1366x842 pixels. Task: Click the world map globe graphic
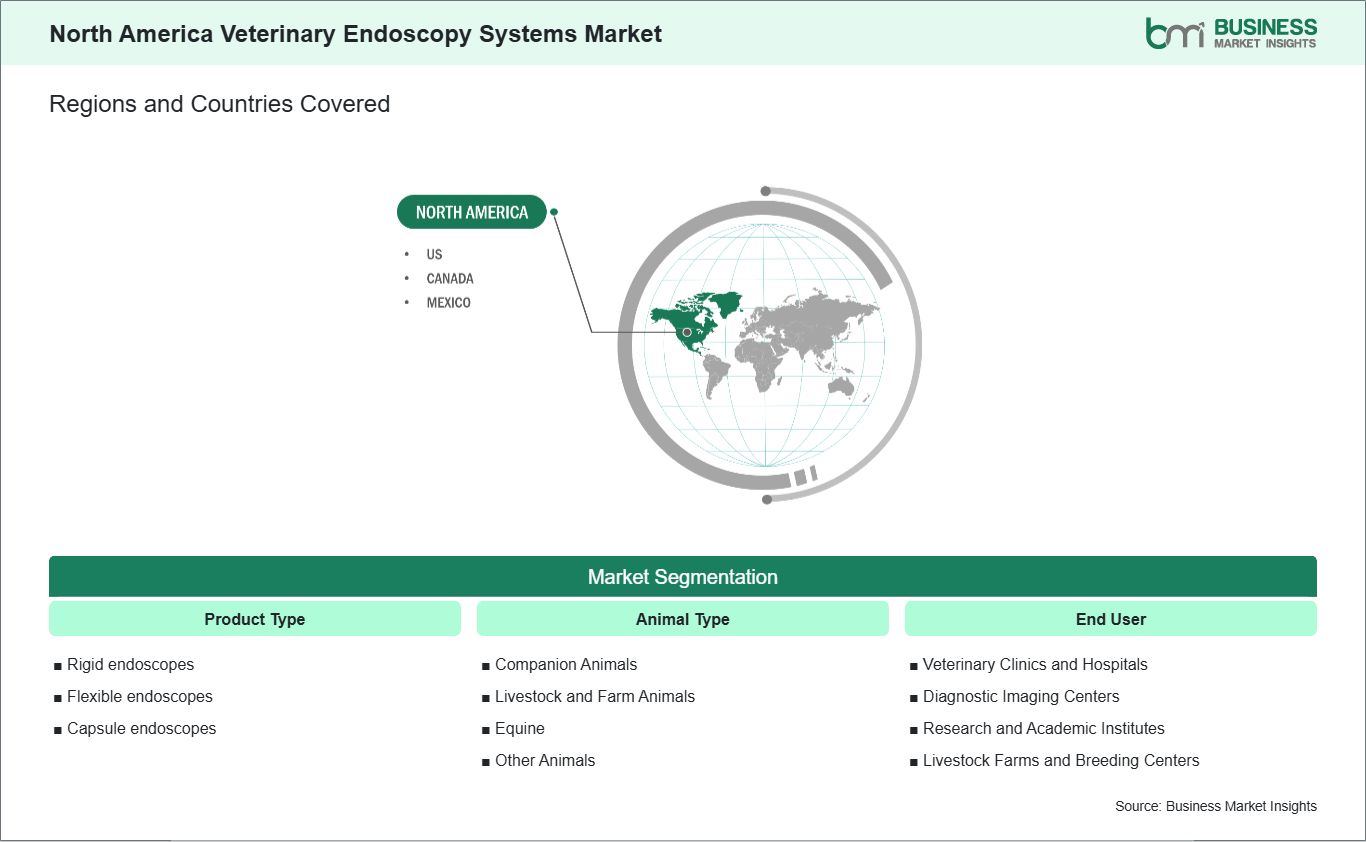[768, 344]
